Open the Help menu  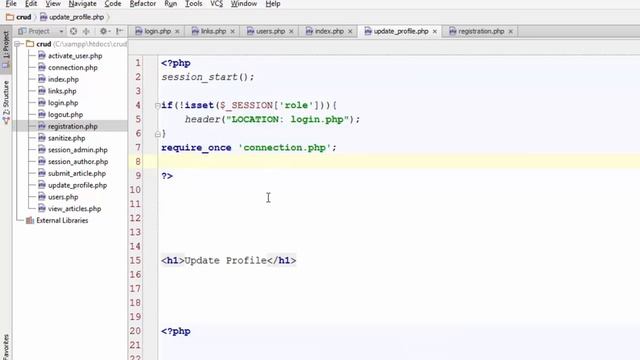coord(273,4)
